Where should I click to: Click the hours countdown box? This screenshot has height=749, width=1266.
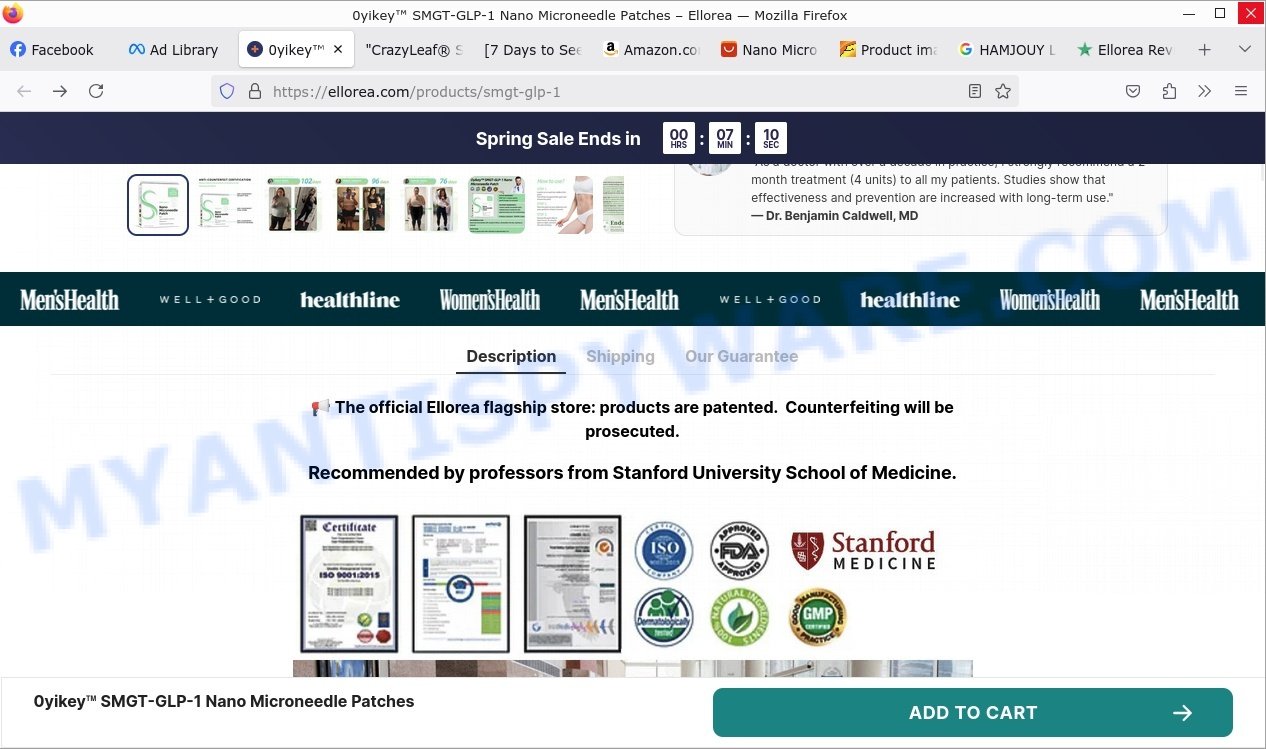(x=679, y=138)
